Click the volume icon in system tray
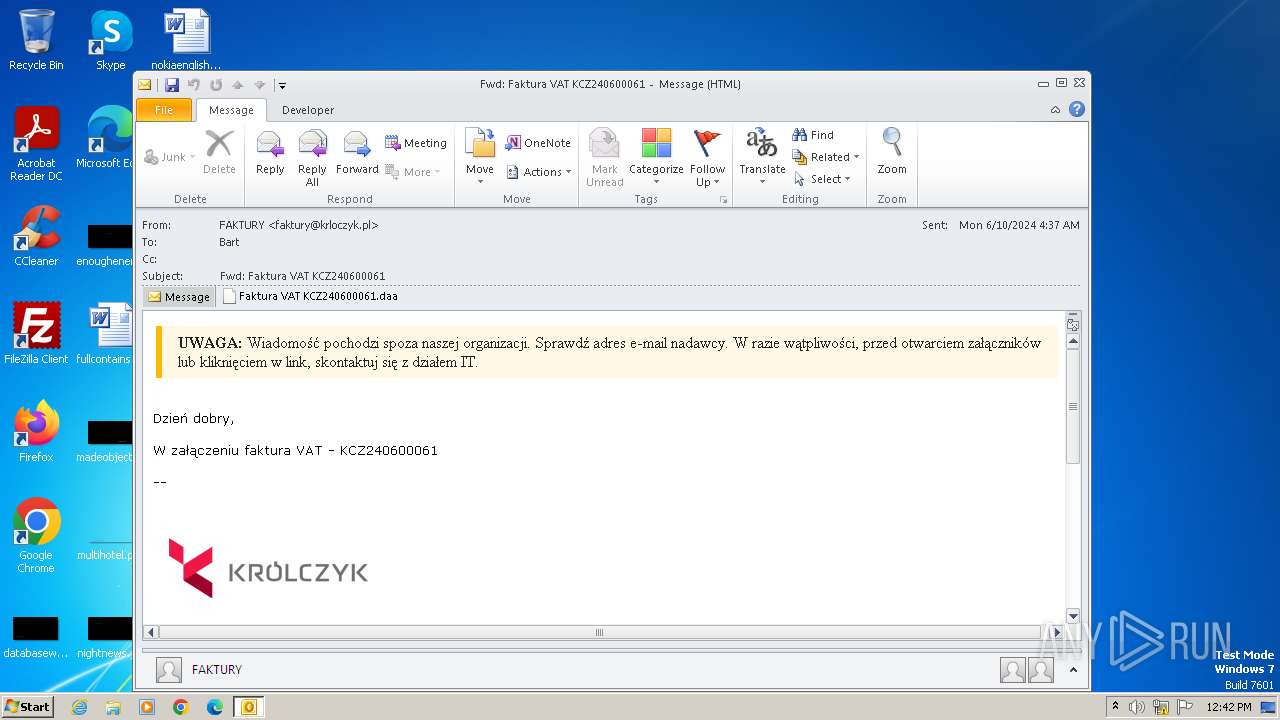Screen dimensions: 1280x720 1137,707
